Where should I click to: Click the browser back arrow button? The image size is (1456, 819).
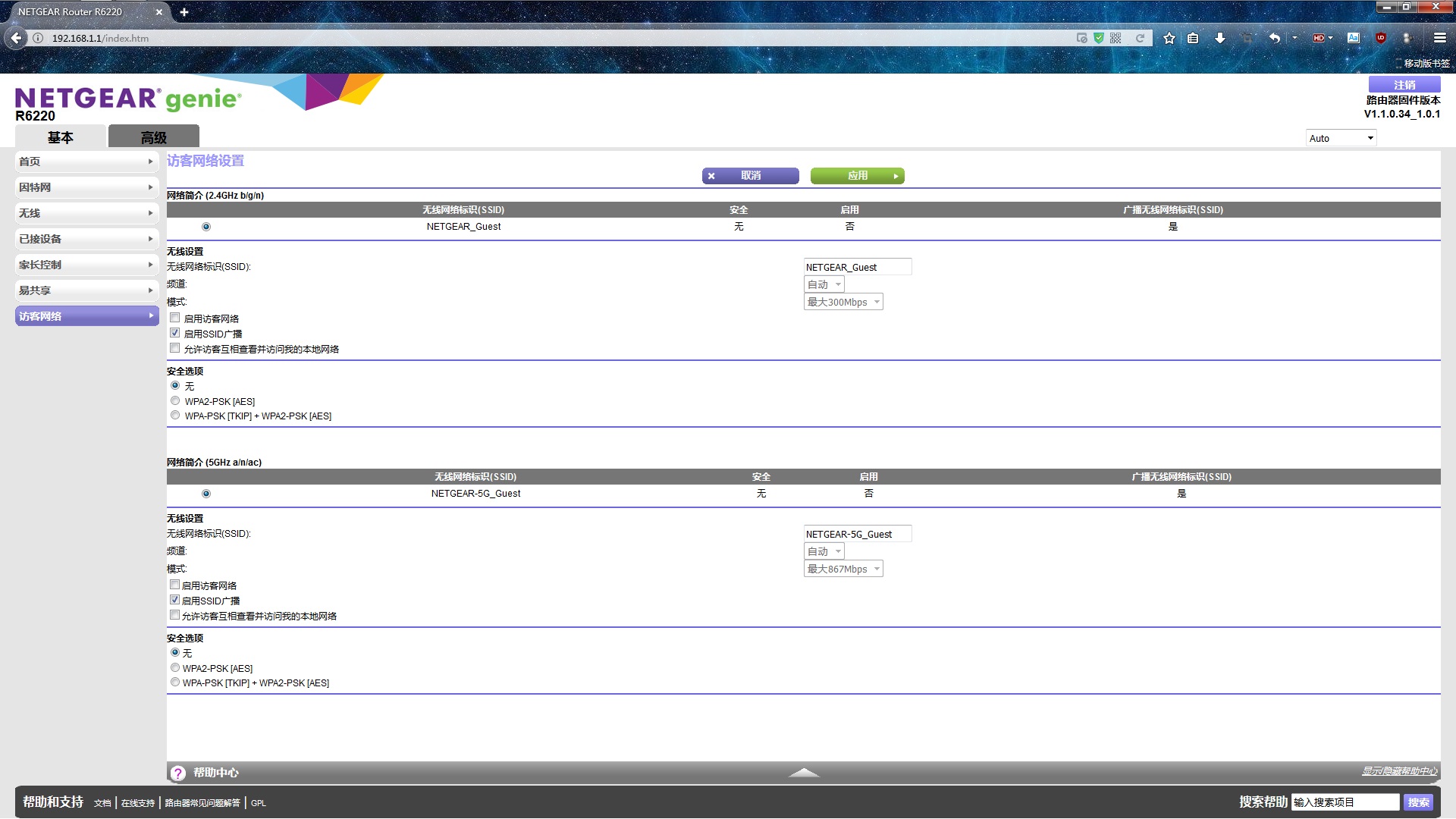tap(16, 38)
